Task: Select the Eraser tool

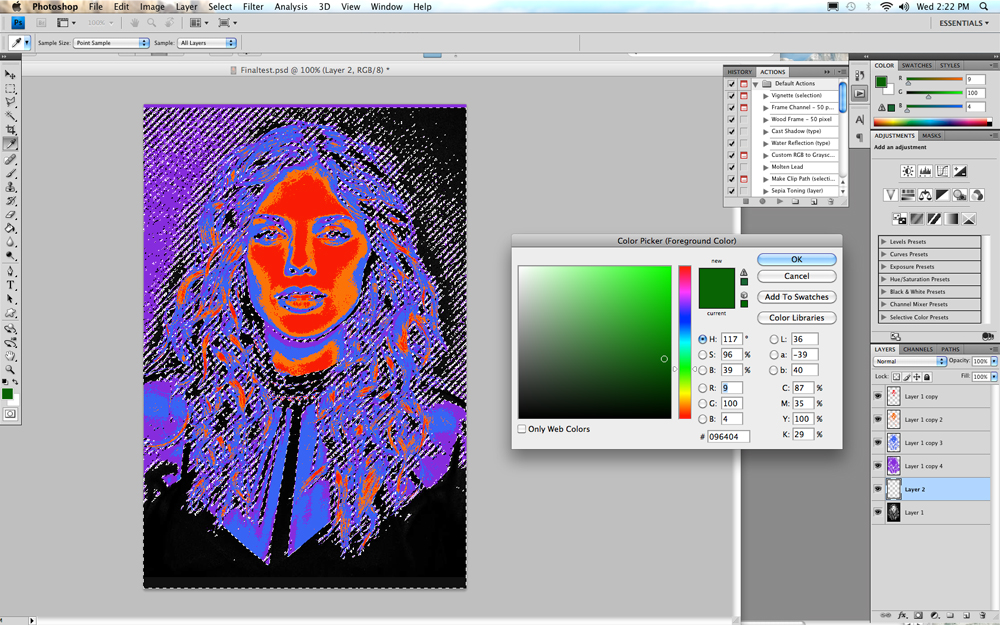Action: [10, 215]
